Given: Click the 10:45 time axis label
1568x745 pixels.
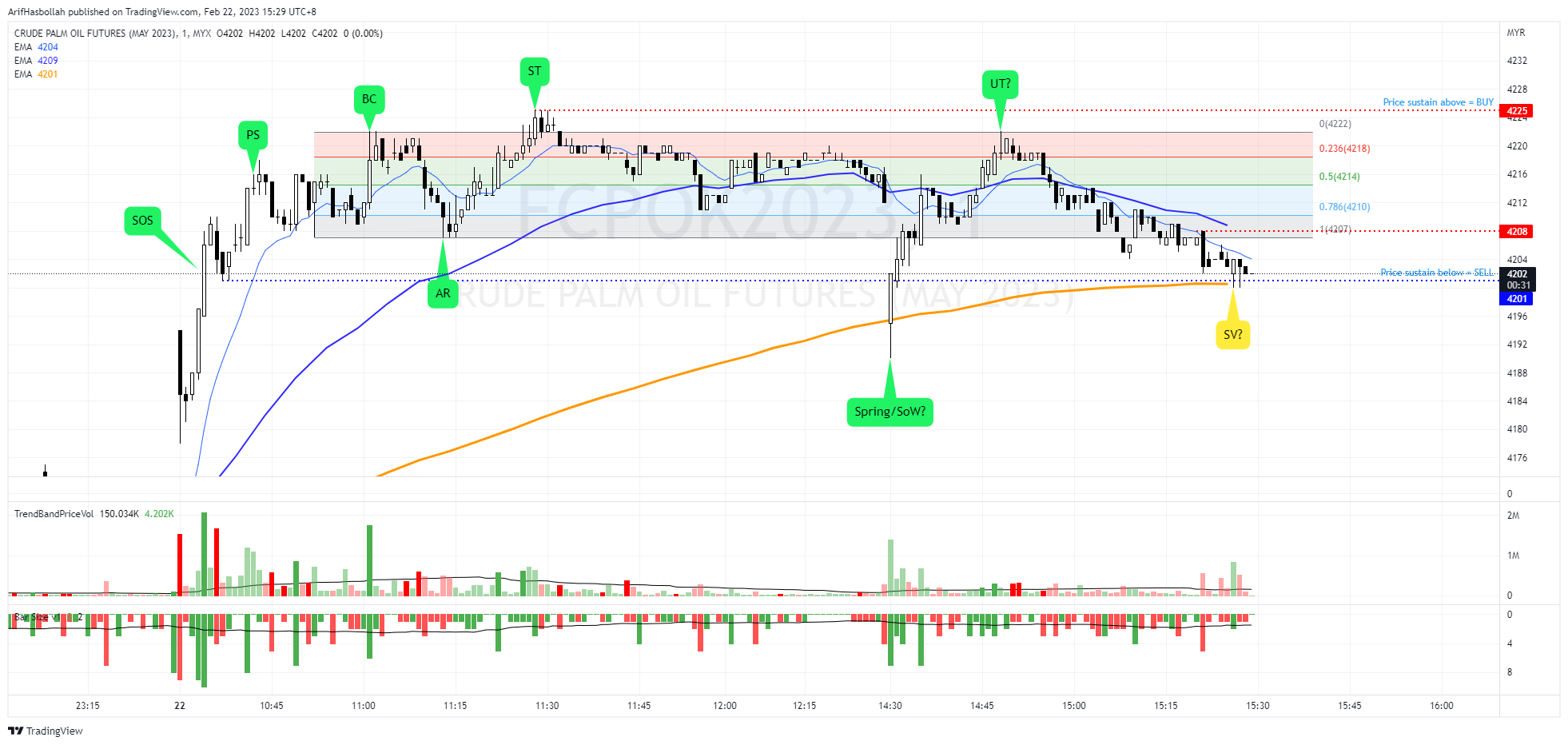Looking at the screenshot, I should 272,706.
